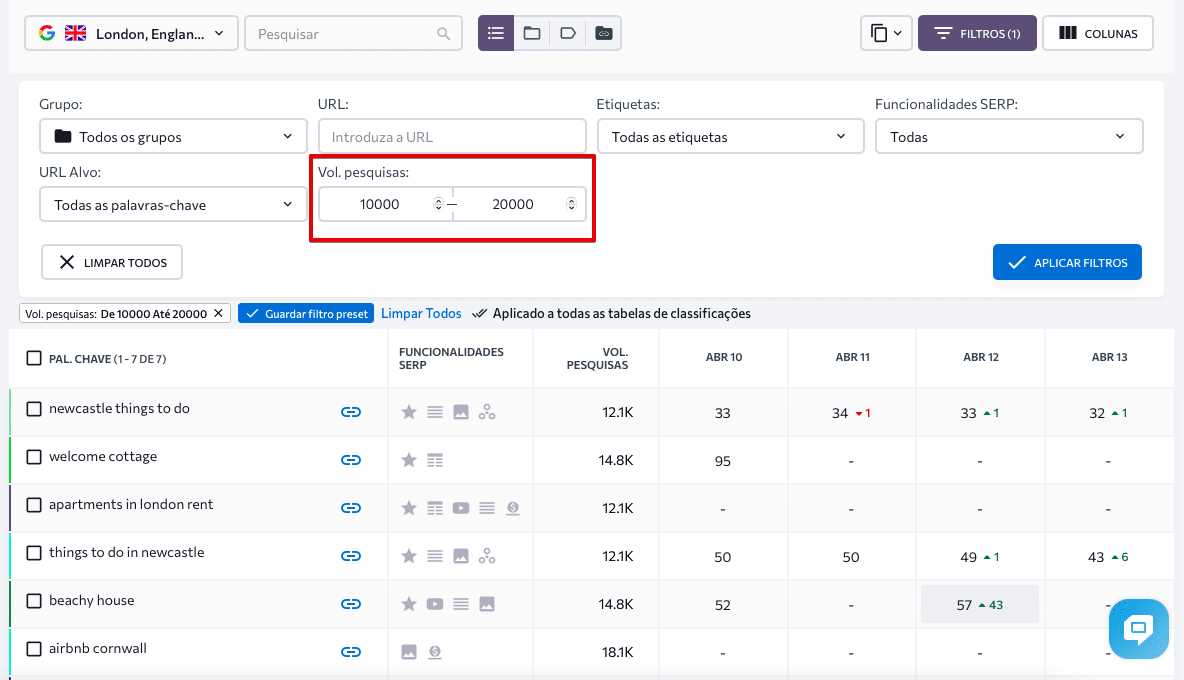Viewport: 1184px width, 680px height.
Task: Click the ABR 12 column header
Action: (x=981, y=357)
